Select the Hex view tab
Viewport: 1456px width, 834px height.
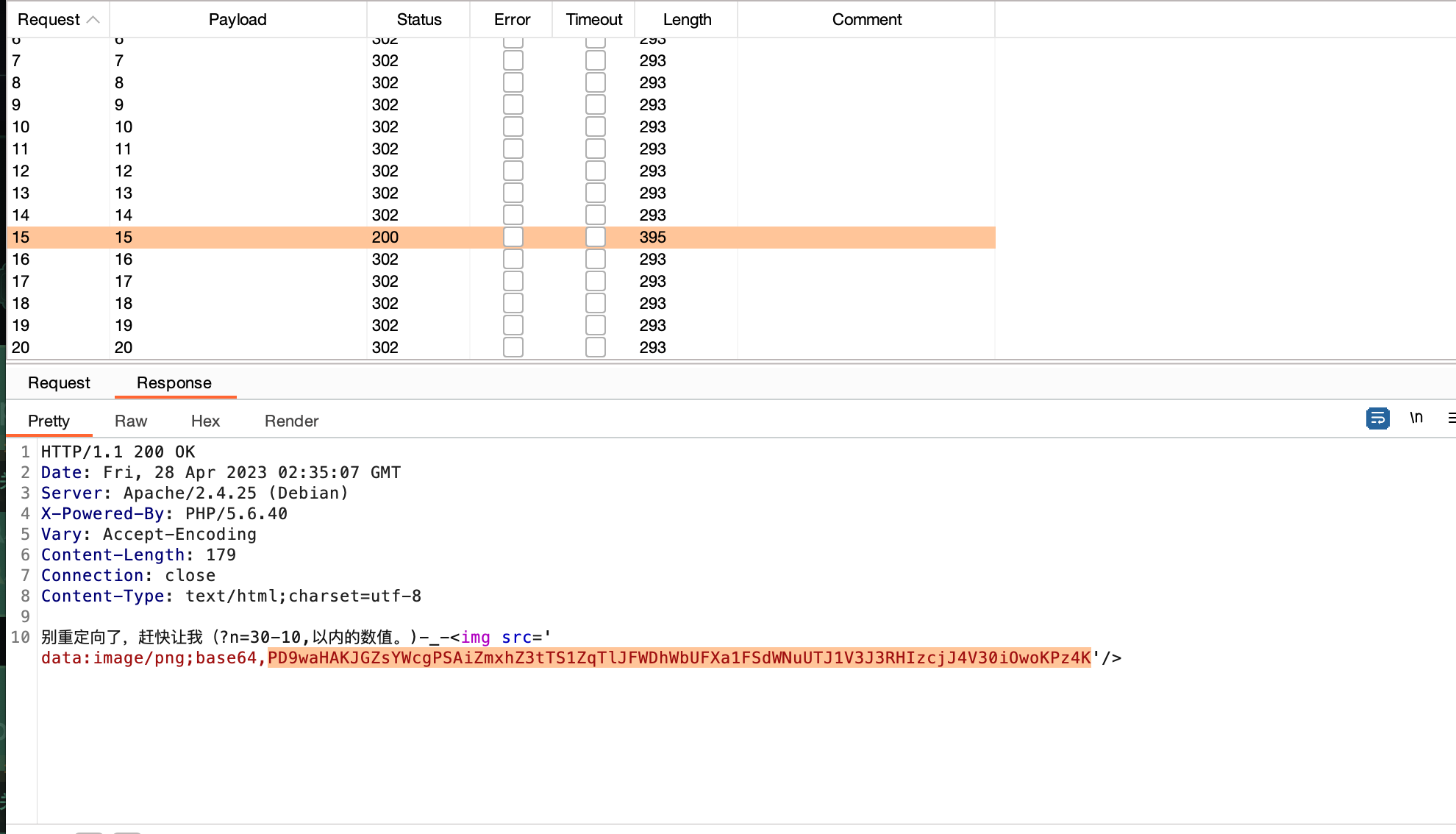coord(205,421)
